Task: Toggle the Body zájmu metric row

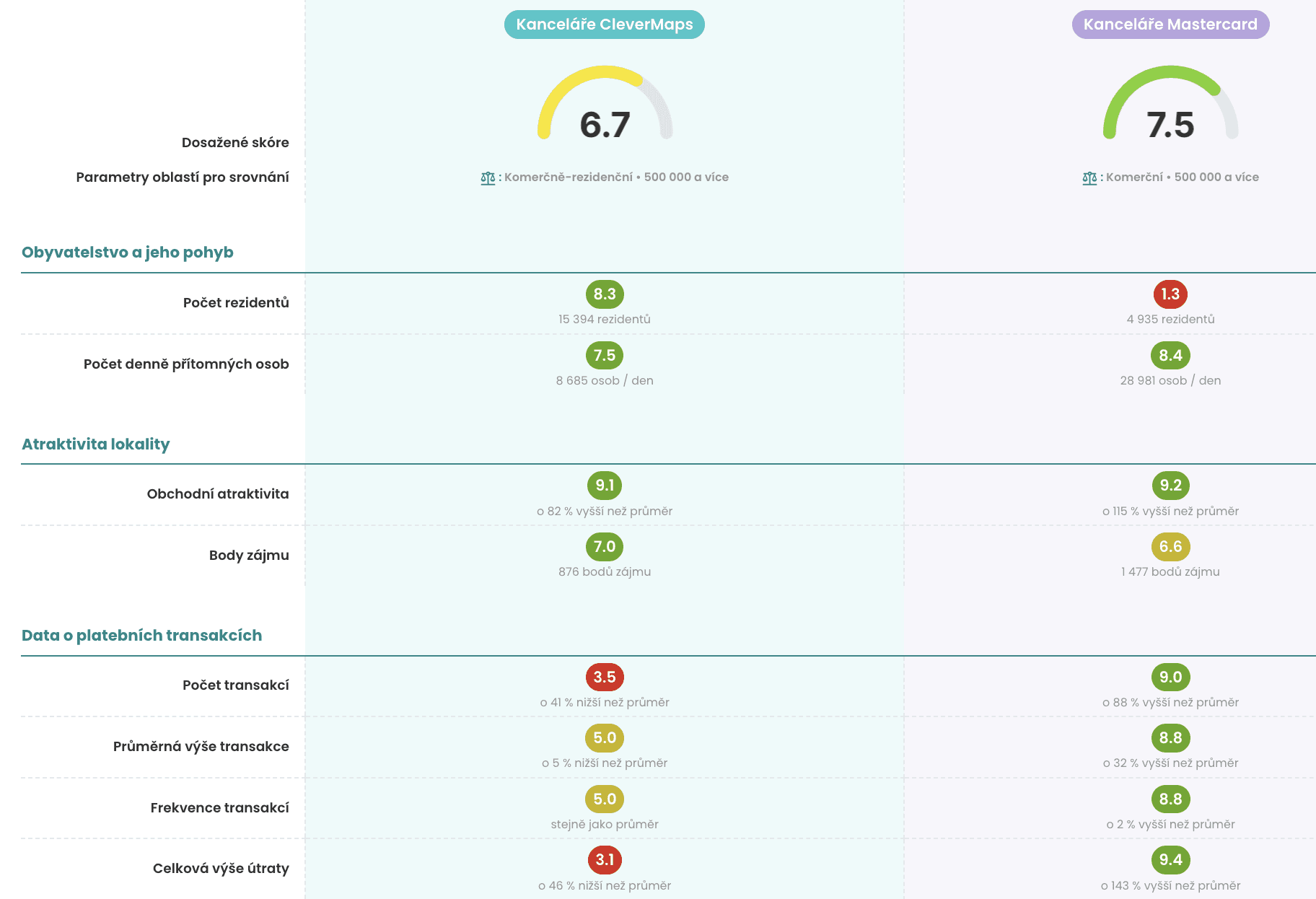Action: point(249,555)
